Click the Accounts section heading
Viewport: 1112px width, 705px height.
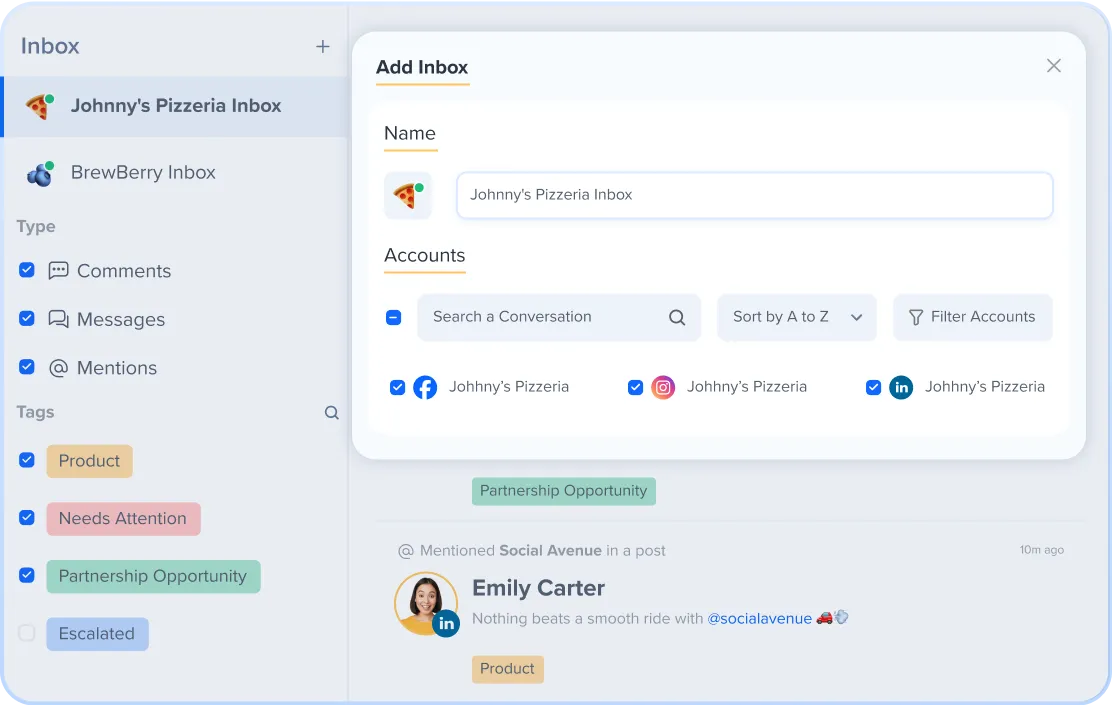pyautogui.click(x=424, y=255)
